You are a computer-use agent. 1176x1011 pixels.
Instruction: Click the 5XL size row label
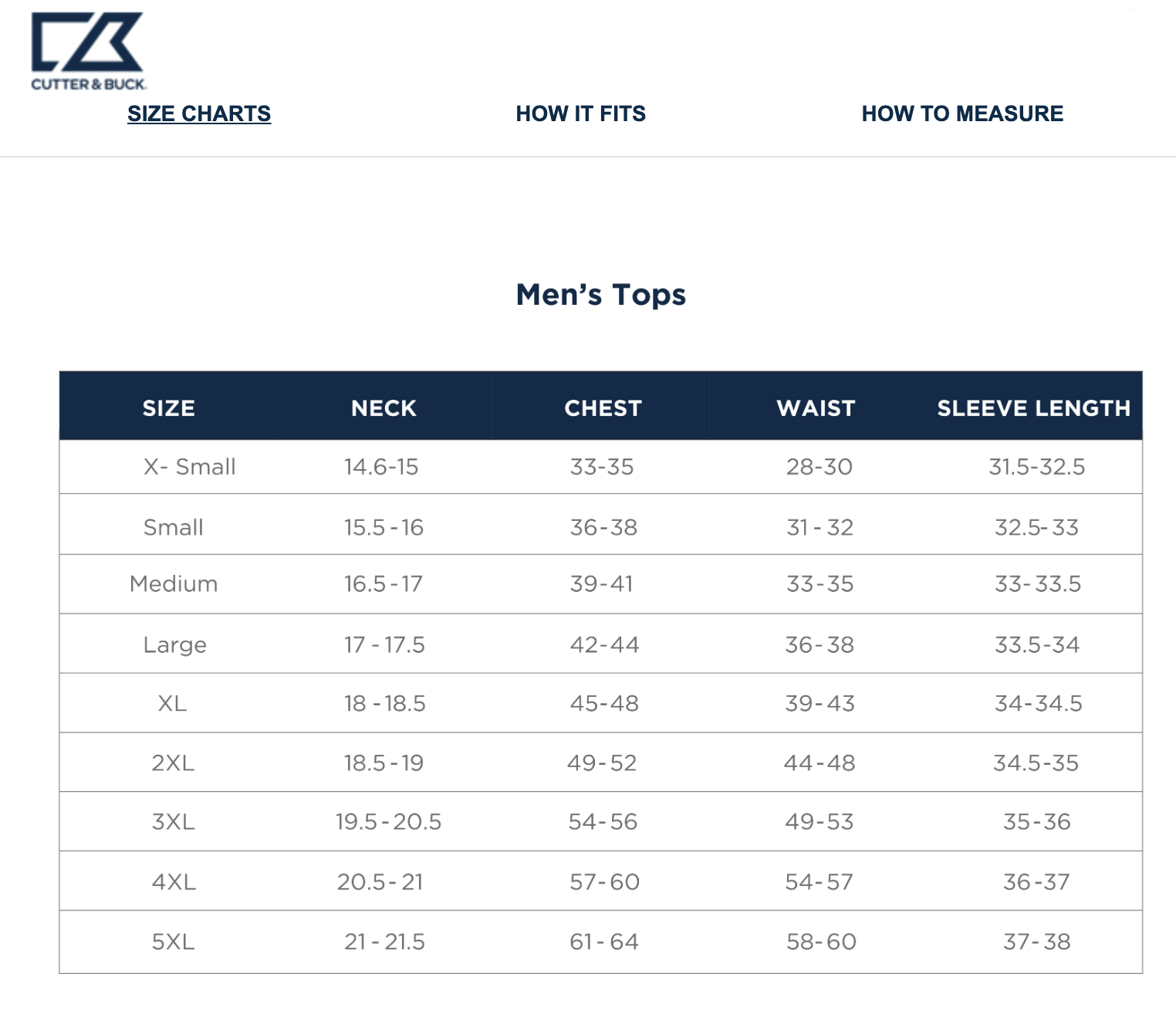pyautogui.click(x=173, y=942)
